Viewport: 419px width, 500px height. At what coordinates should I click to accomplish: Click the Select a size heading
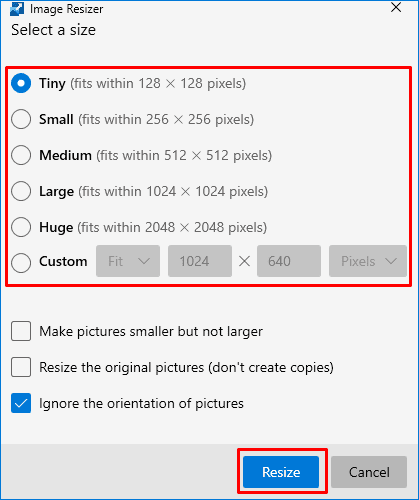point(54,30)
